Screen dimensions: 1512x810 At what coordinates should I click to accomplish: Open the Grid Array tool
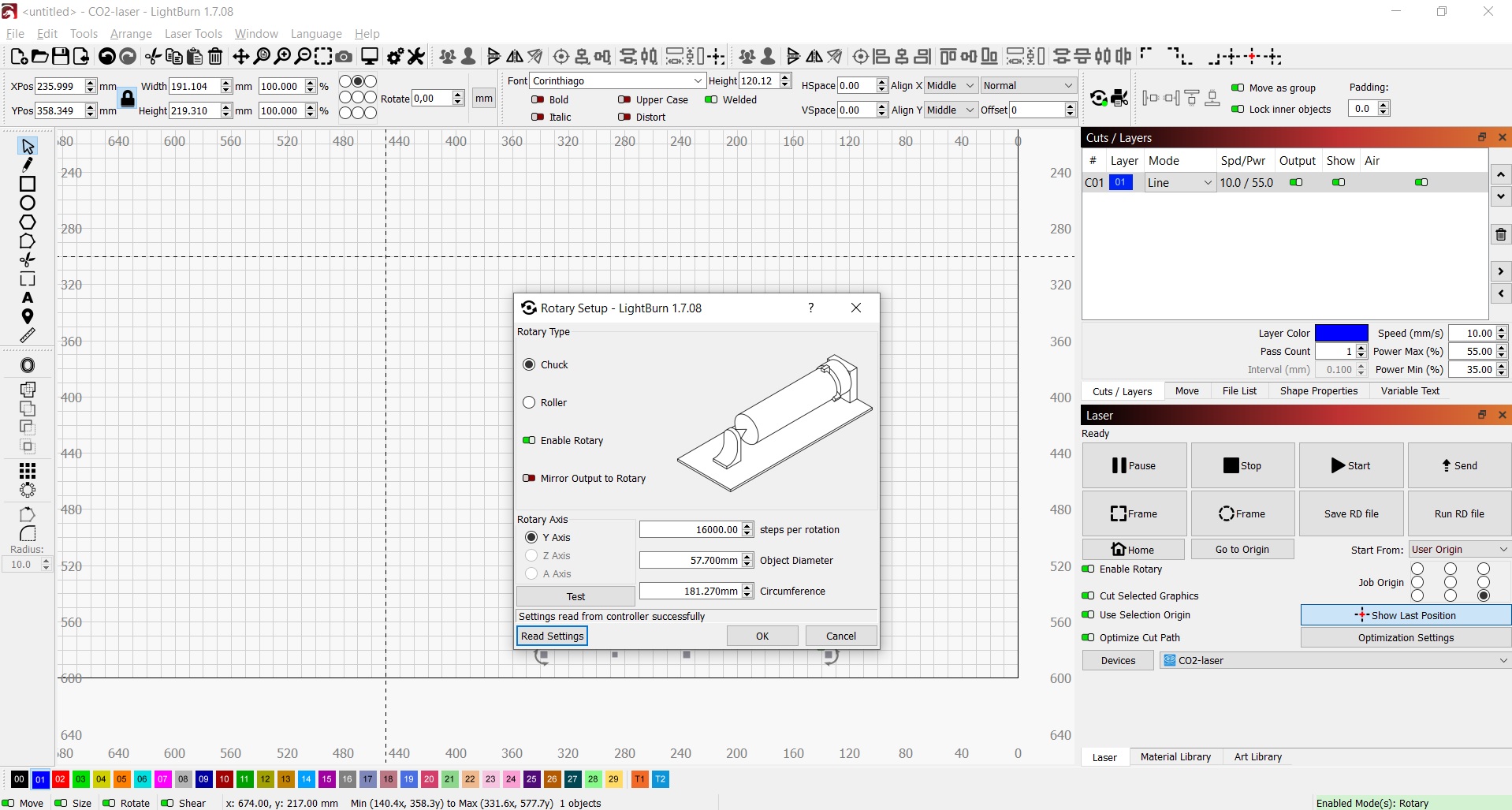(x=28, y=472)
